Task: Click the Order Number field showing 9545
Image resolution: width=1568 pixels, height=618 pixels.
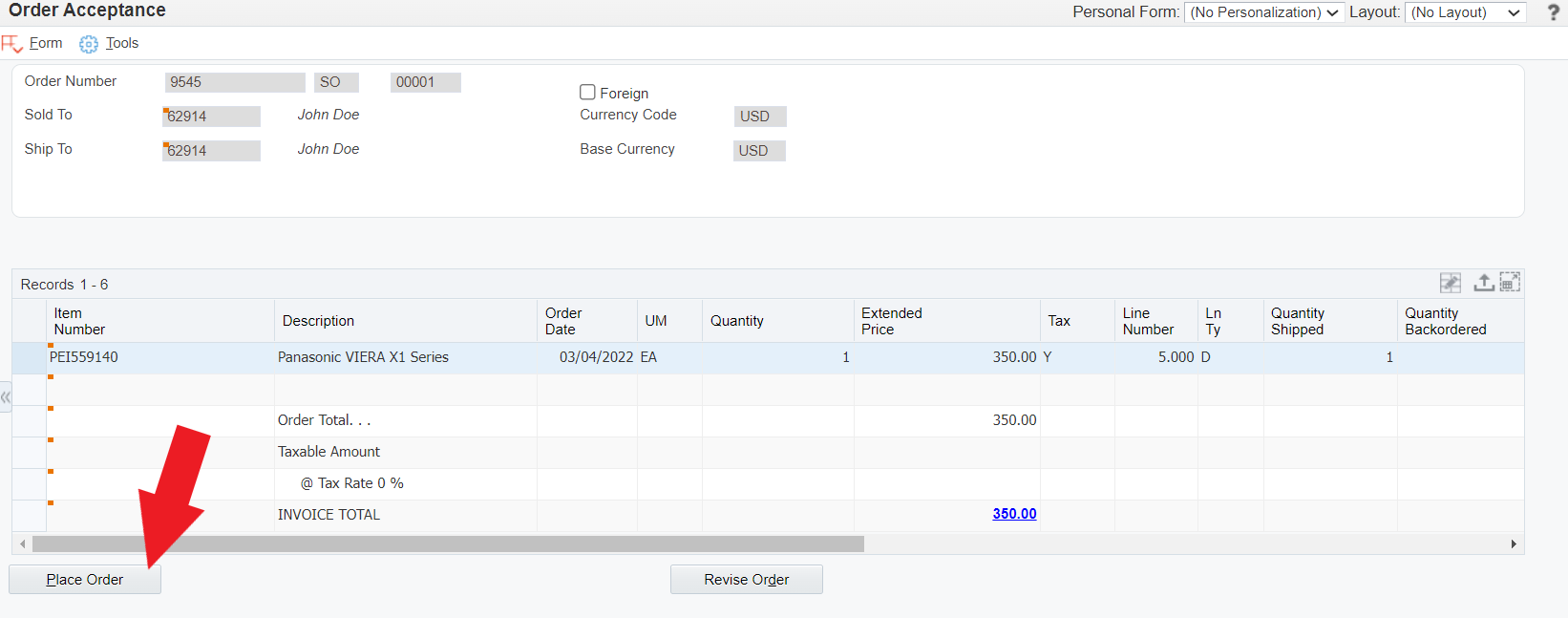Action: [x=235, y=82]
